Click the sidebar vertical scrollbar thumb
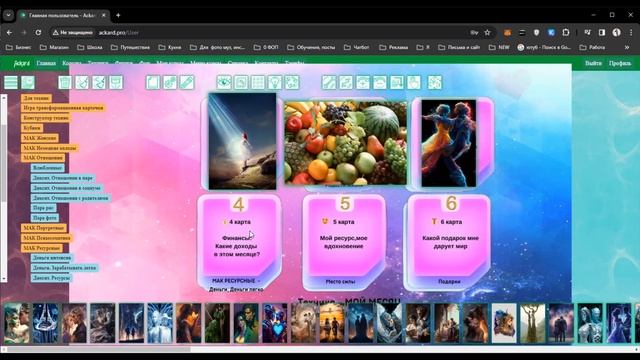The height and width of the screenshot is (360, 640). [x=4, y=163]
